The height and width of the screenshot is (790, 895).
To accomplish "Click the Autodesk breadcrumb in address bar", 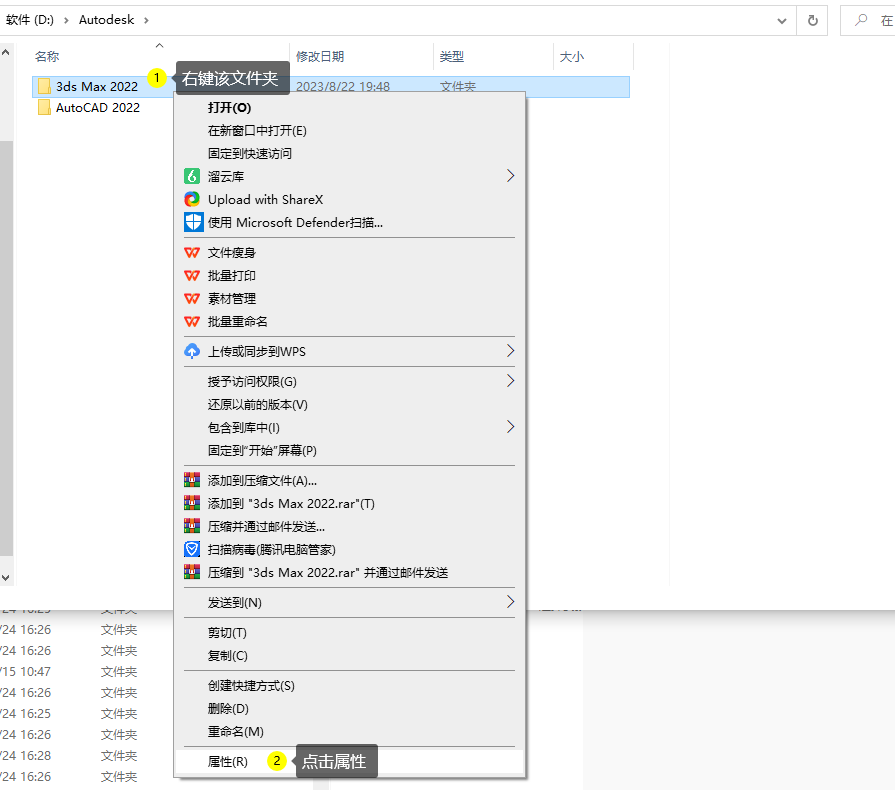I will click(107, 20).
